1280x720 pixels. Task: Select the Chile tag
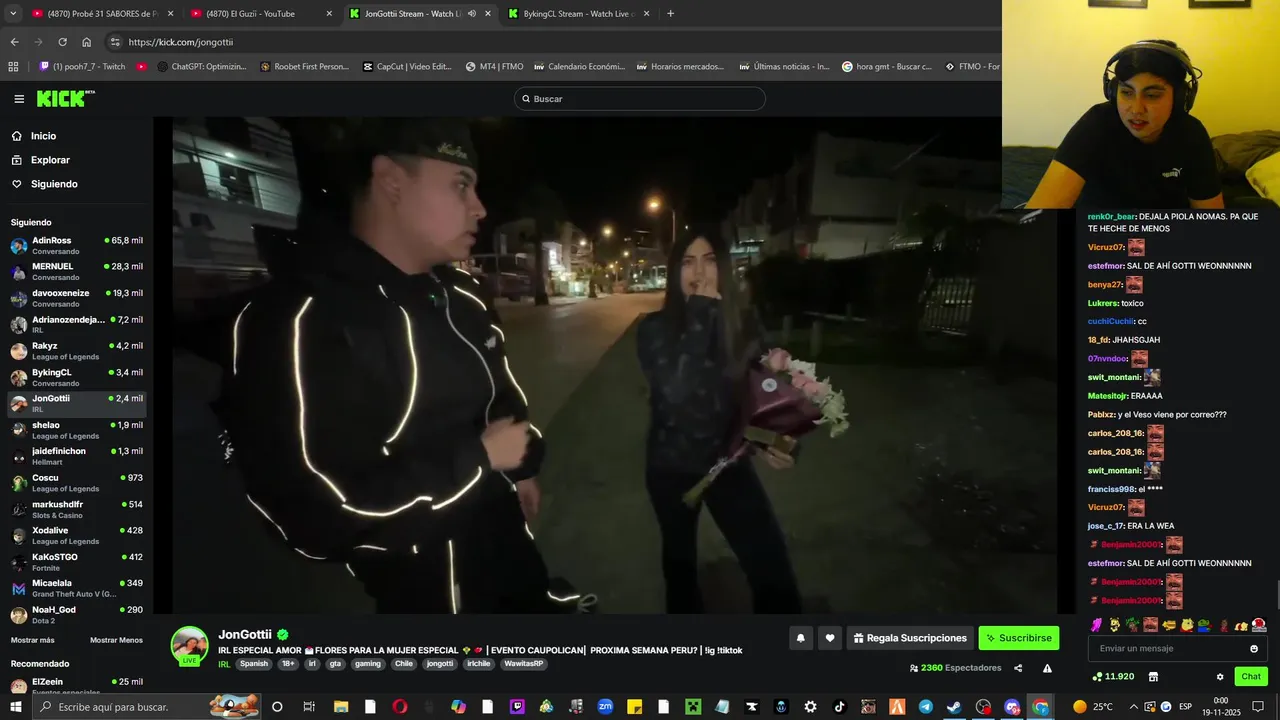point(404,664)
